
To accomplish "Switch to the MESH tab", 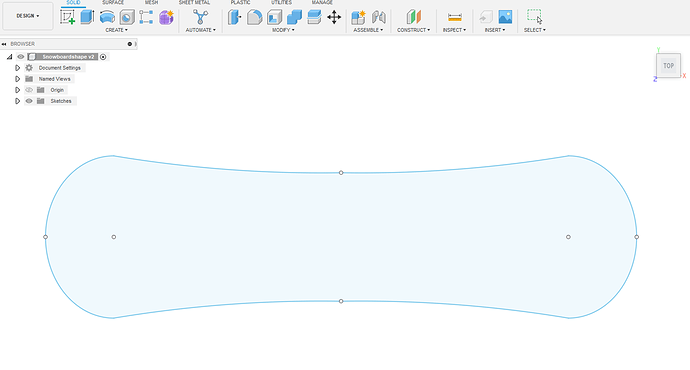I will 151,3.
